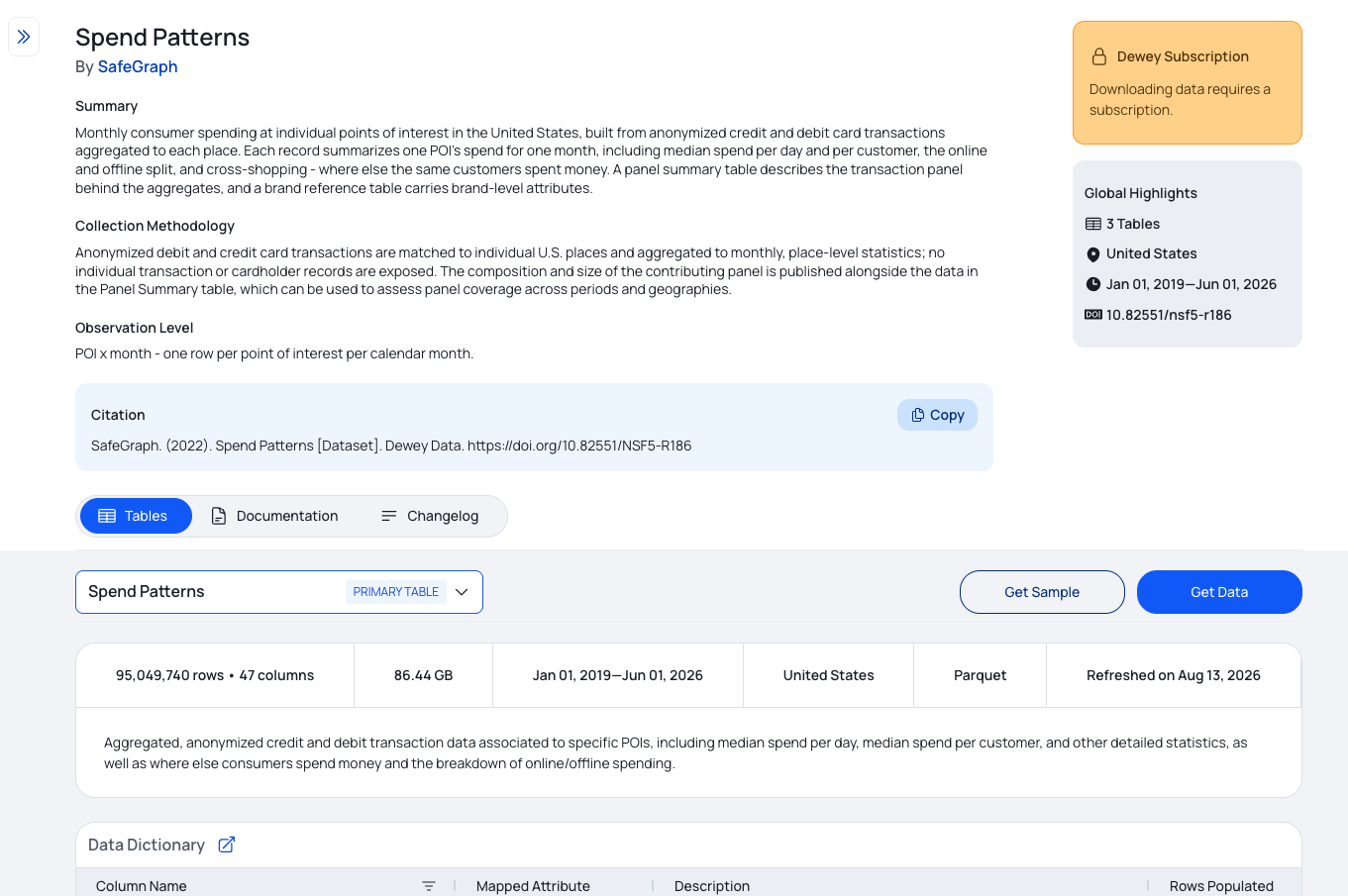Image resolution: width=1348 pixels, height=896 pixels.
Task: Click the Data Dictionary heading
Action: 147,845
